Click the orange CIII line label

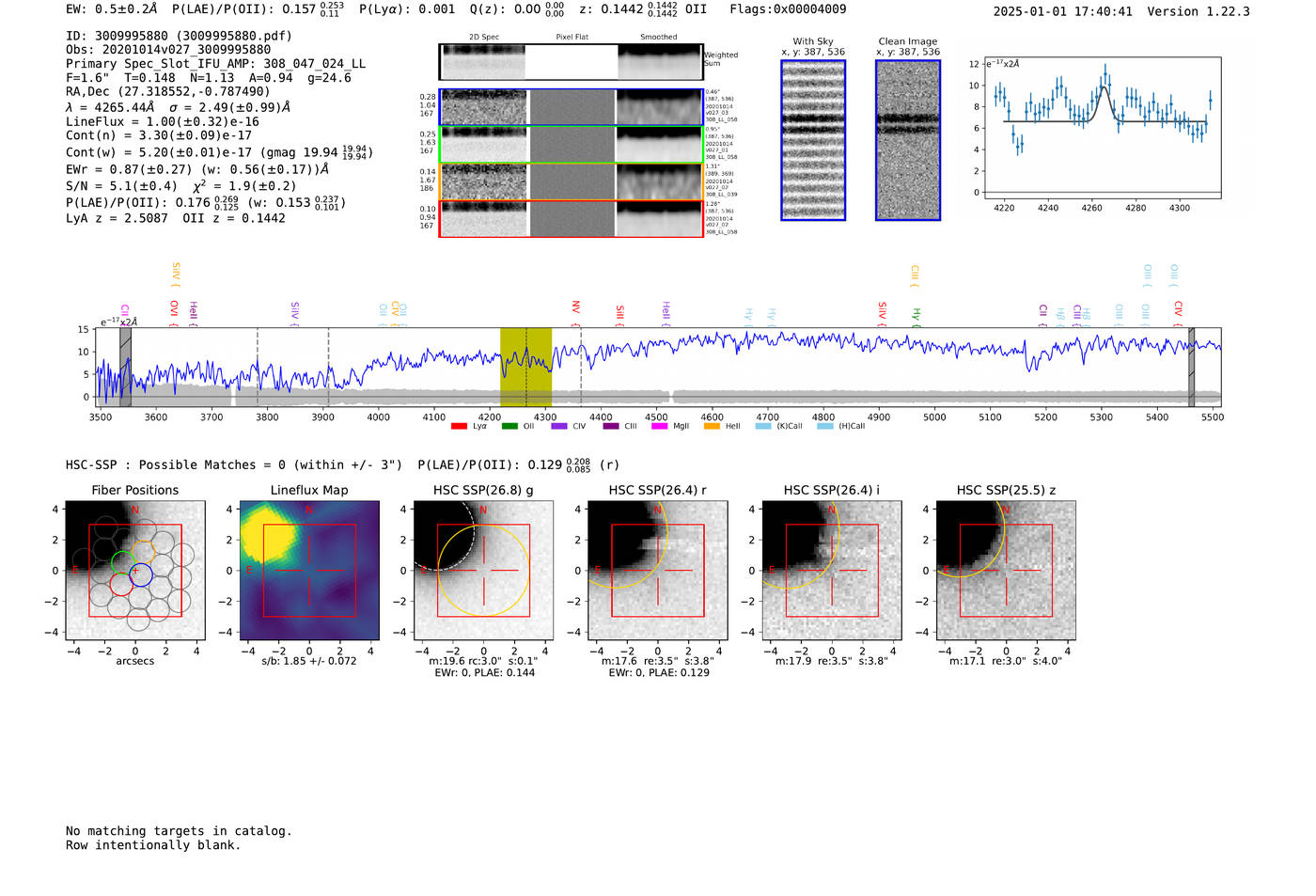915,275
